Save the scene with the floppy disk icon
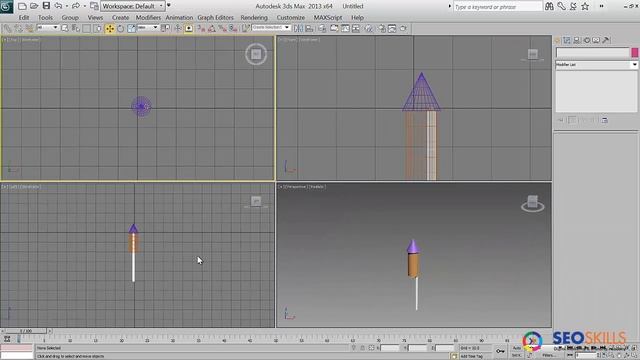 point(46,6)
